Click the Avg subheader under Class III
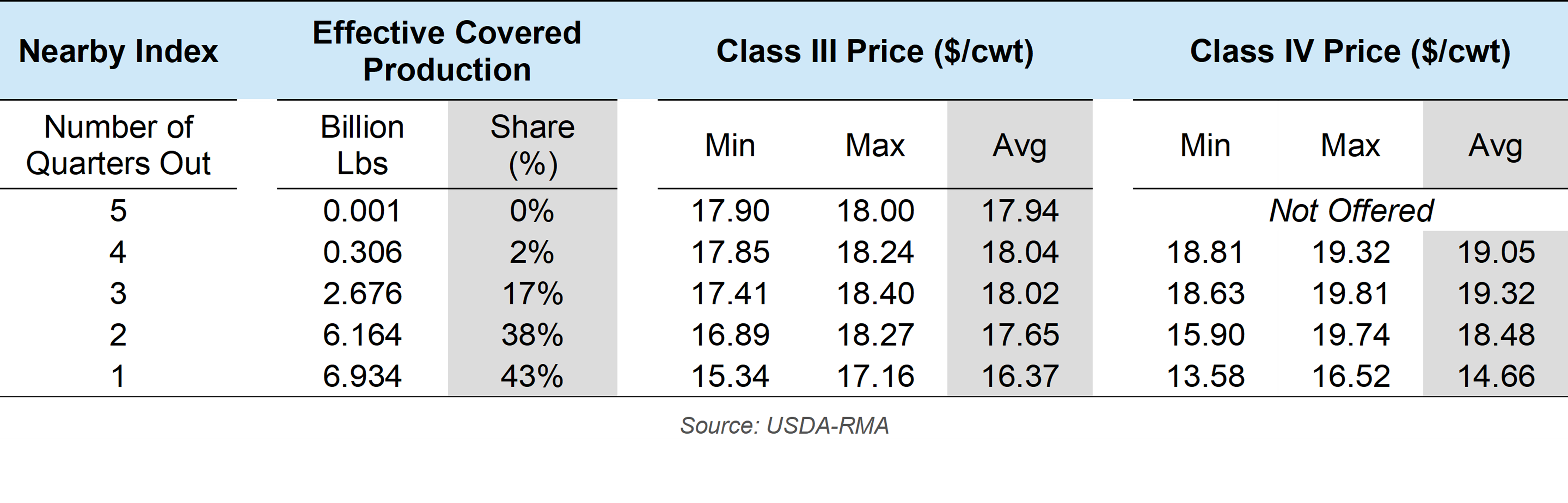1568x503 pixels. click(1019, 146)
